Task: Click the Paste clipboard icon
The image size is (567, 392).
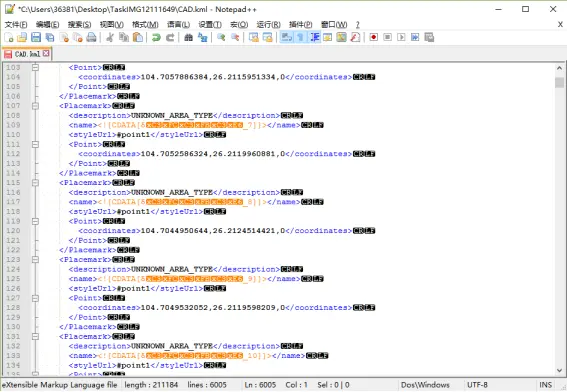Action: [138, 37]
